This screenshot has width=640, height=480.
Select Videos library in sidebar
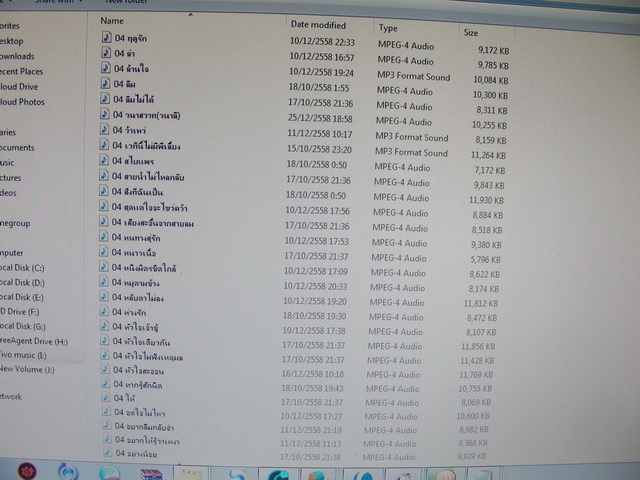[8, 193]
